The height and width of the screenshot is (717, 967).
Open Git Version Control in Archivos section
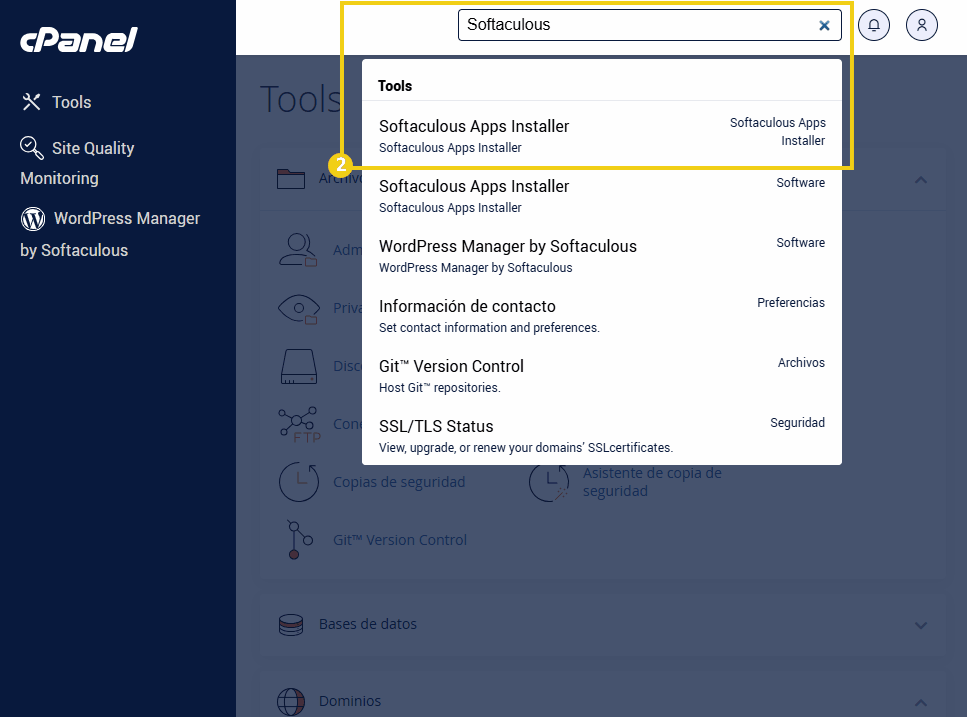tap(400, 540)
